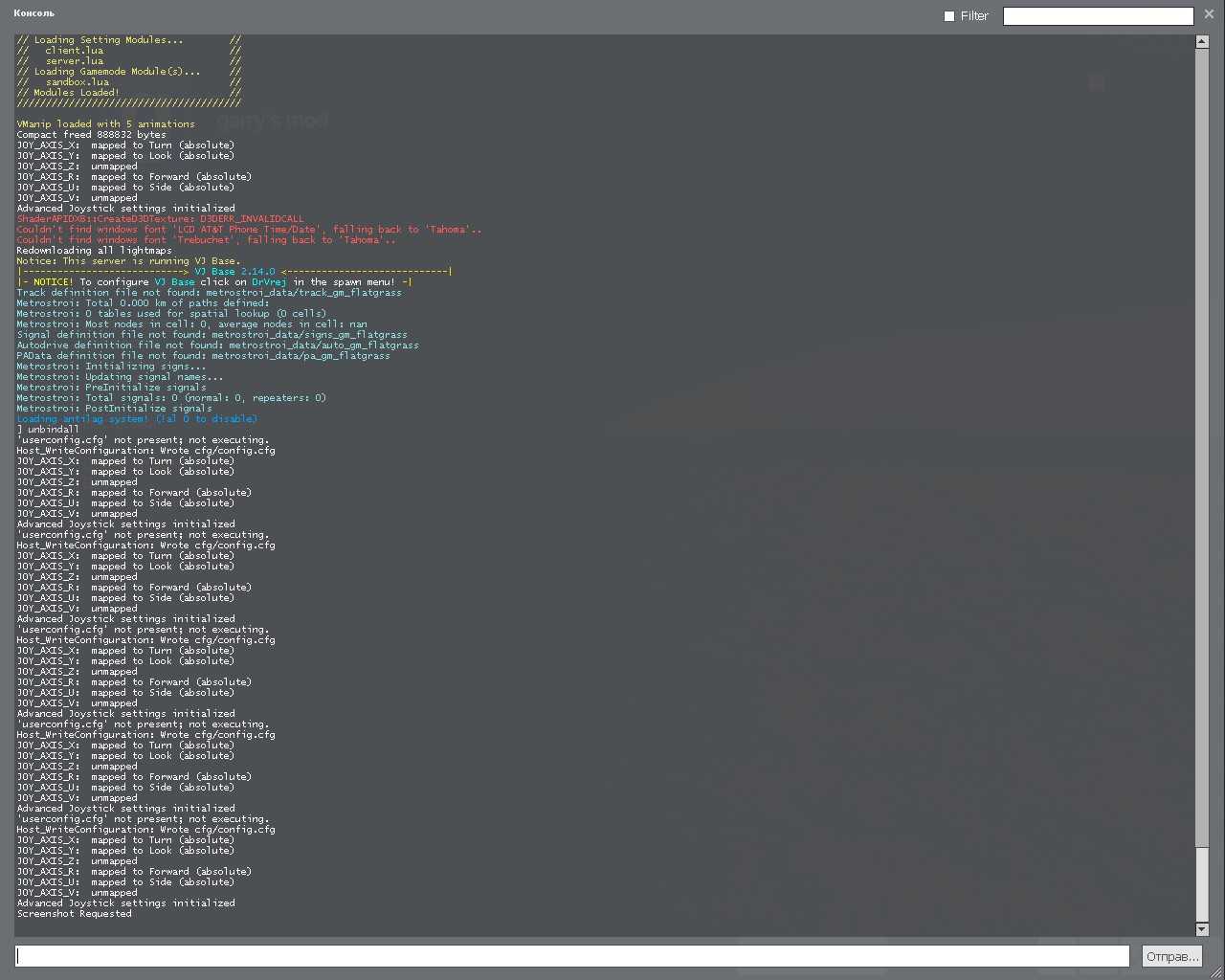
Task: Select 'Track definition file not found' line
Action: 209,293
